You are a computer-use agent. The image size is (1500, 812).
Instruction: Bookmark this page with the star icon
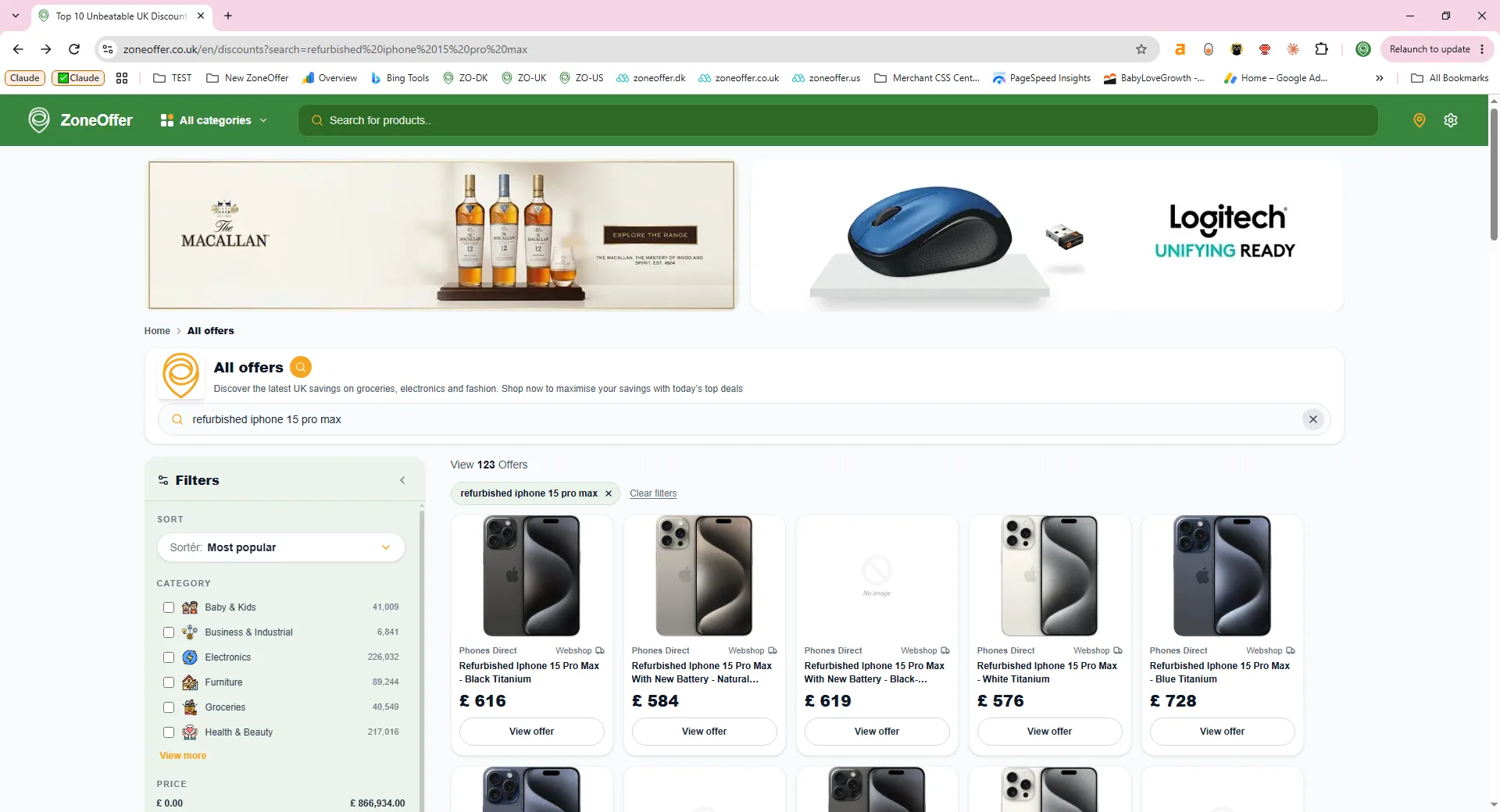pyautogui.click(x=1141, y=49)
